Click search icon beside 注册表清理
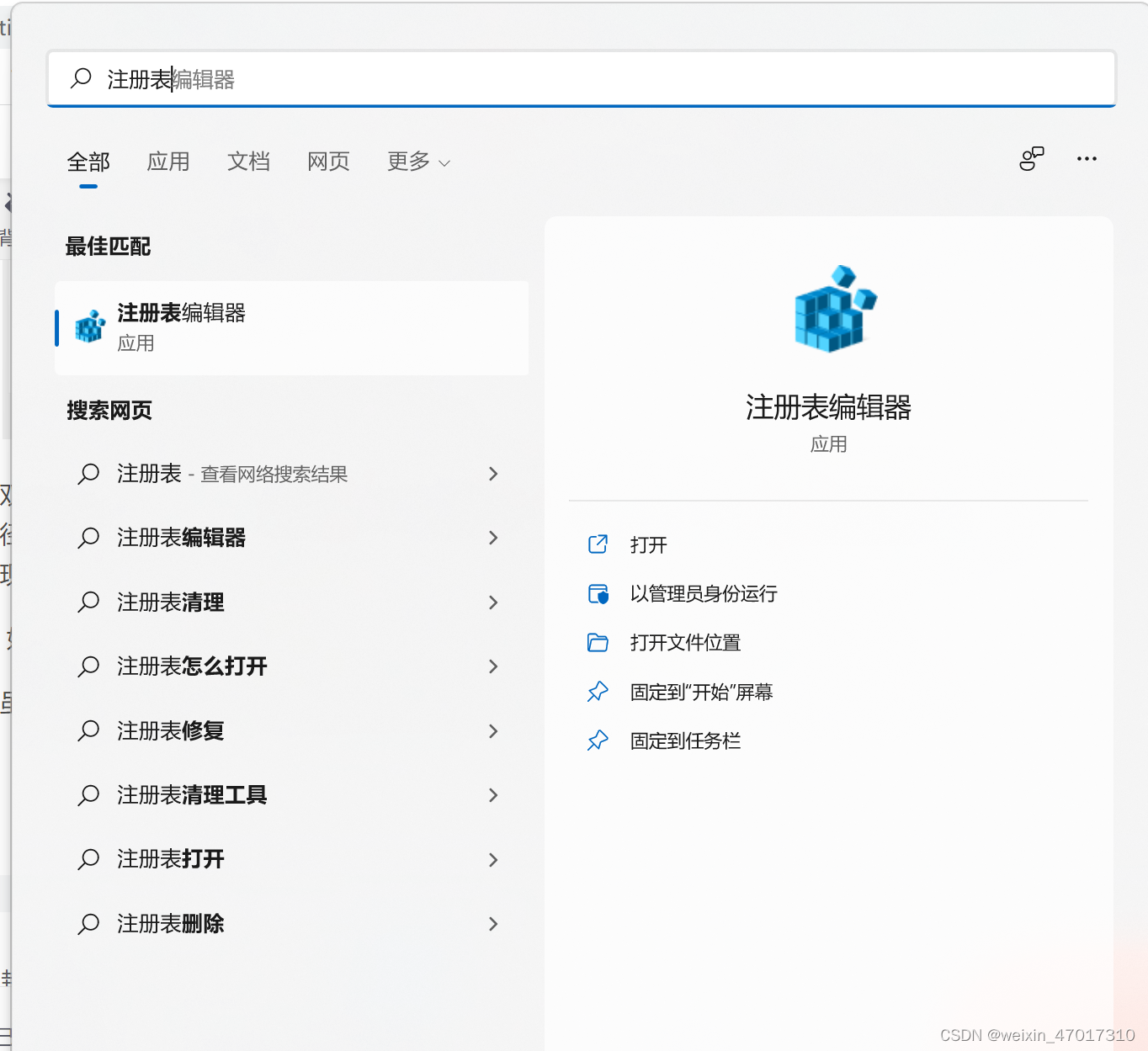1148x1051 pixels. tap(88, 602)
